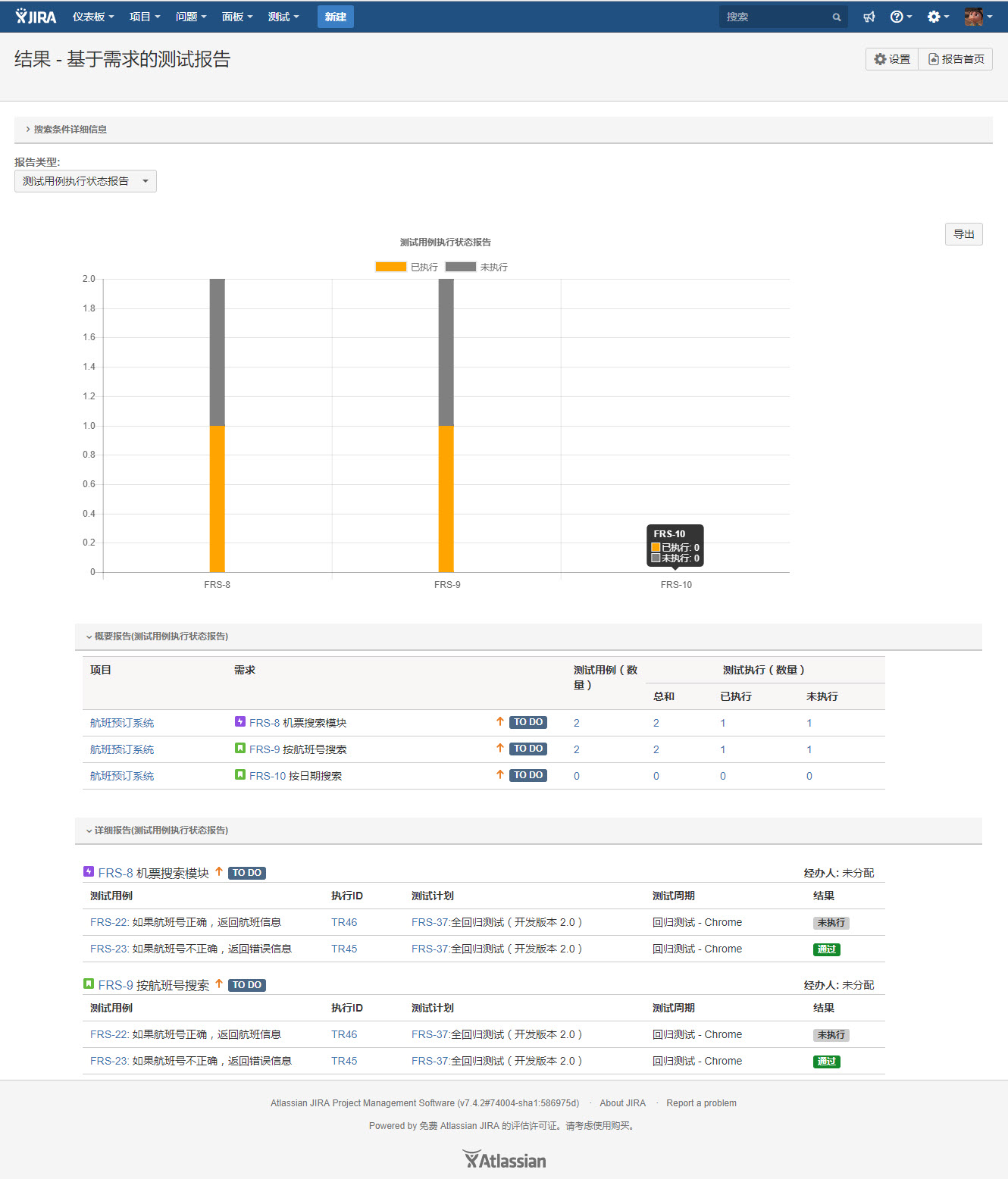Open execution TR46 under FRS-8
Viewport: 1008px width, 1179px height.
pyautogui.click(x=344, y=922)
